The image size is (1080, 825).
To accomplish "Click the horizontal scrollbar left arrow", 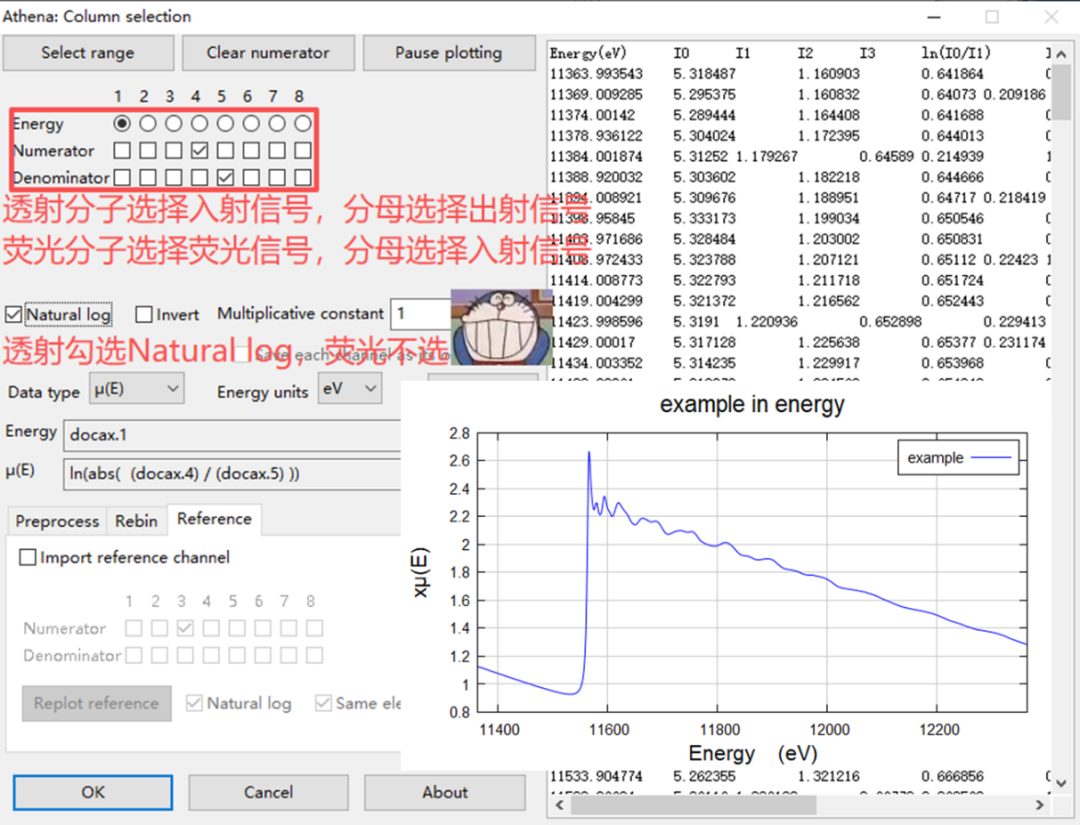I will [559, 804].
